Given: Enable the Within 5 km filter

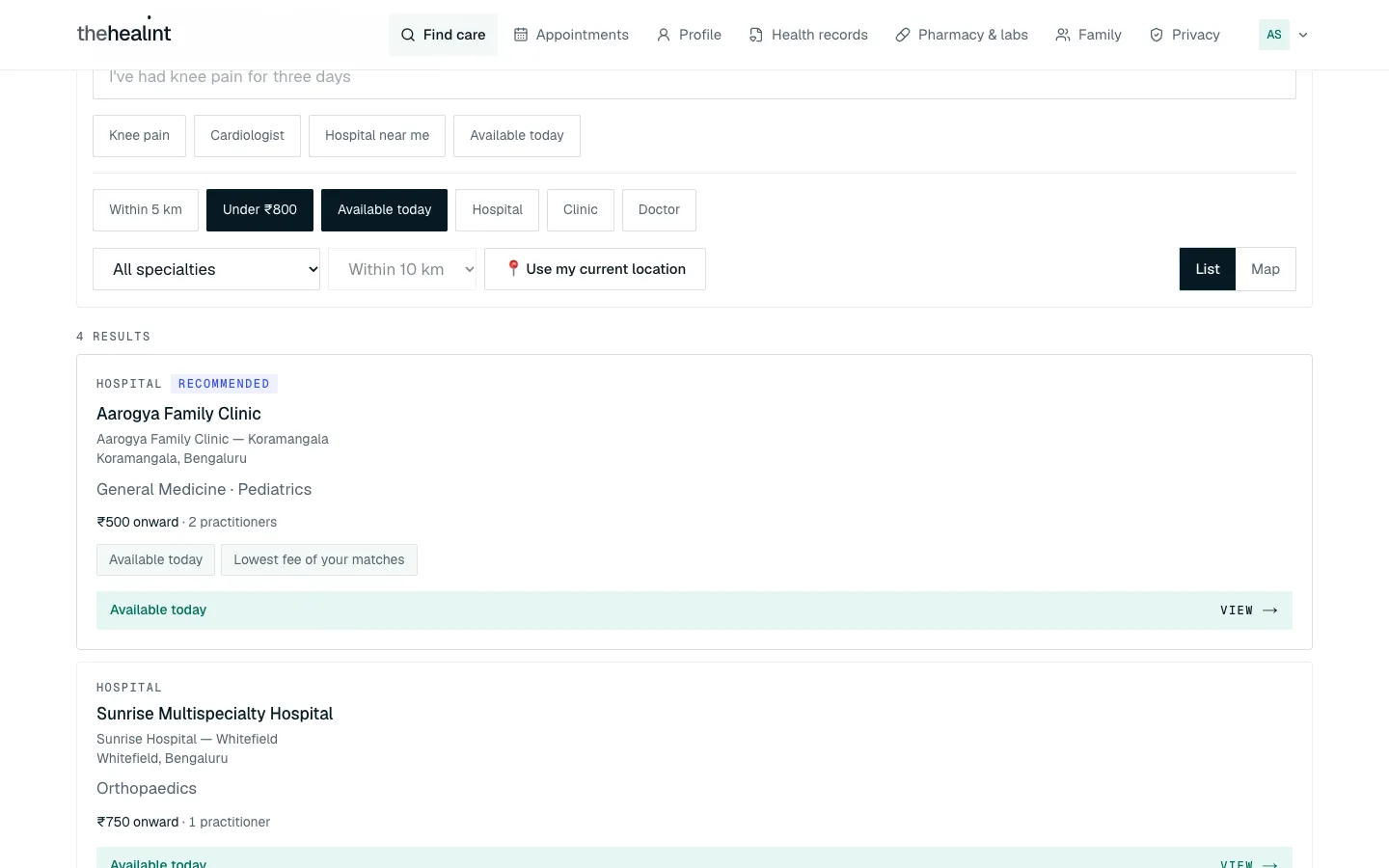Looking at the screenshot, I should pos(146,210).
